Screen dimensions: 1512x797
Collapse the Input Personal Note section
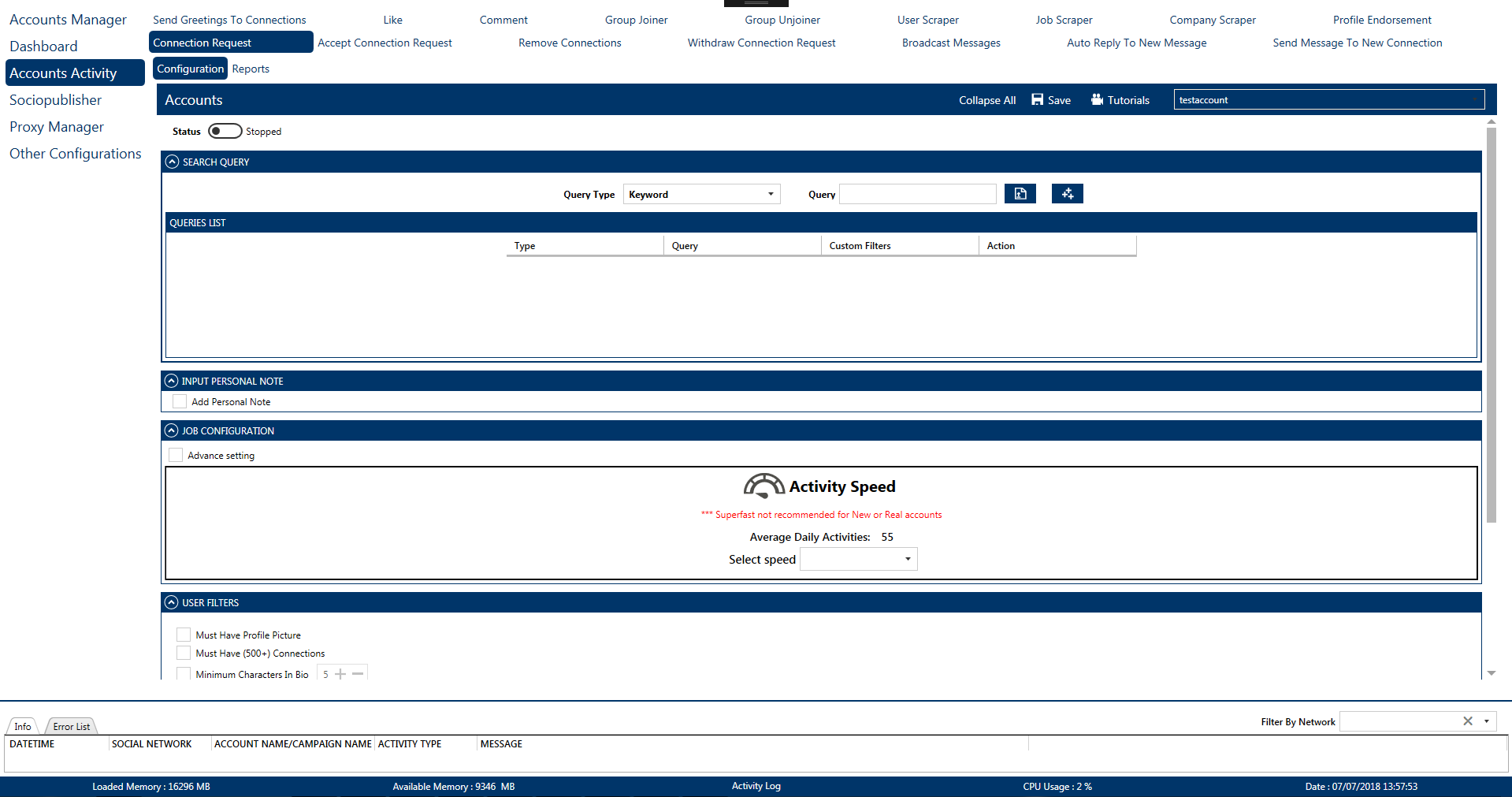tap(171, 381)
